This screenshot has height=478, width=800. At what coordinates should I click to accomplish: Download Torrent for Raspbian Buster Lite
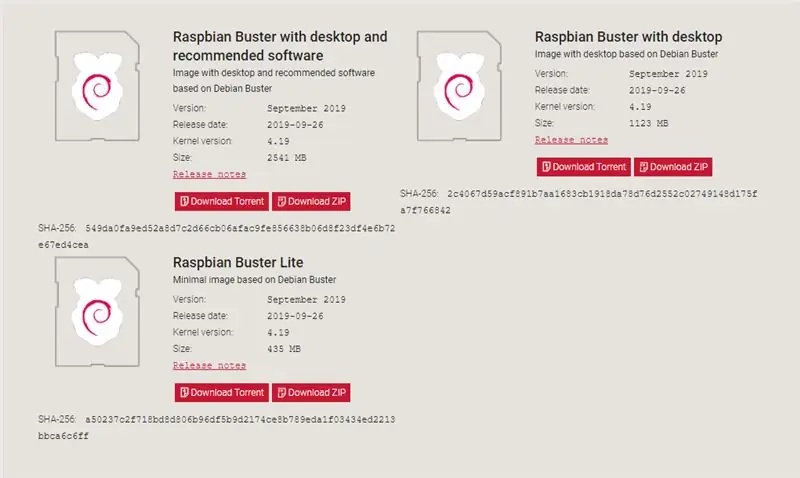pyautogui.click(x=221, y=393)
